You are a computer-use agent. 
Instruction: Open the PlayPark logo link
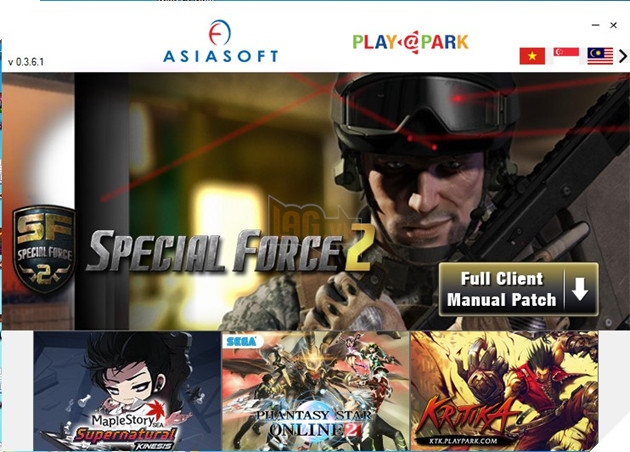point(410,42)
